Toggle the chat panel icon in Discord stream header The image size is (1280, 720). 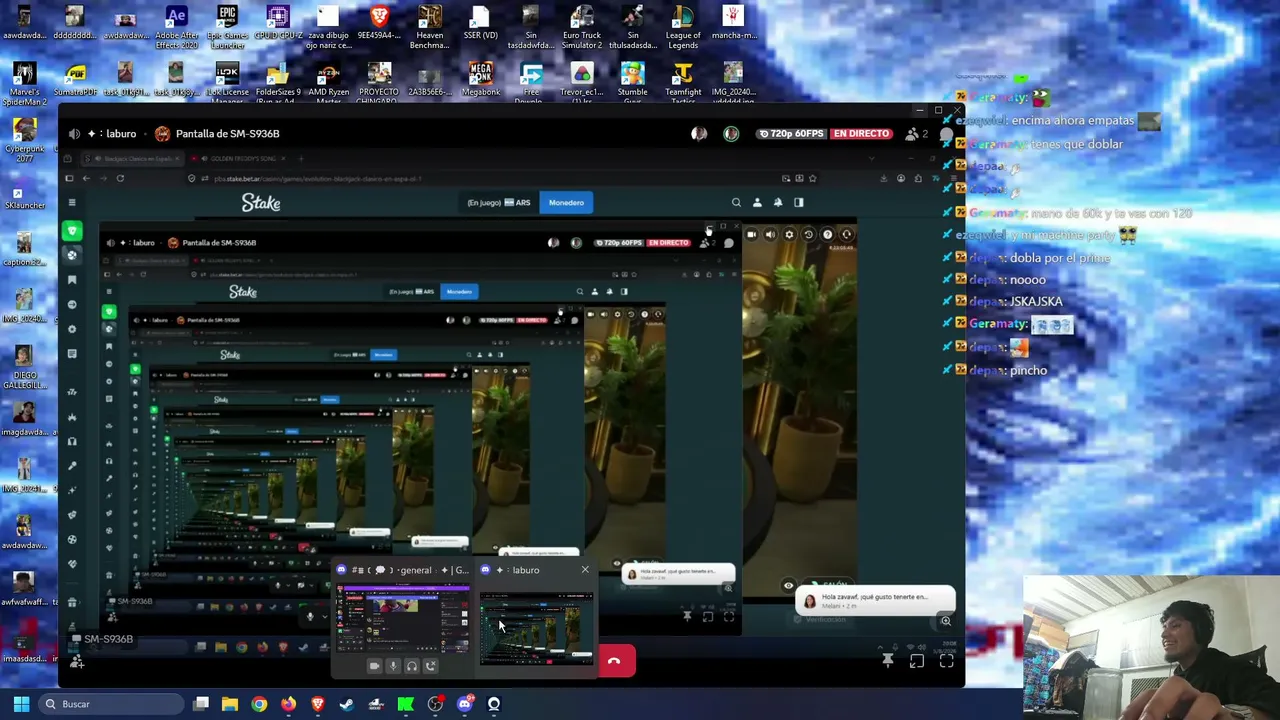(x=945, y=134)
